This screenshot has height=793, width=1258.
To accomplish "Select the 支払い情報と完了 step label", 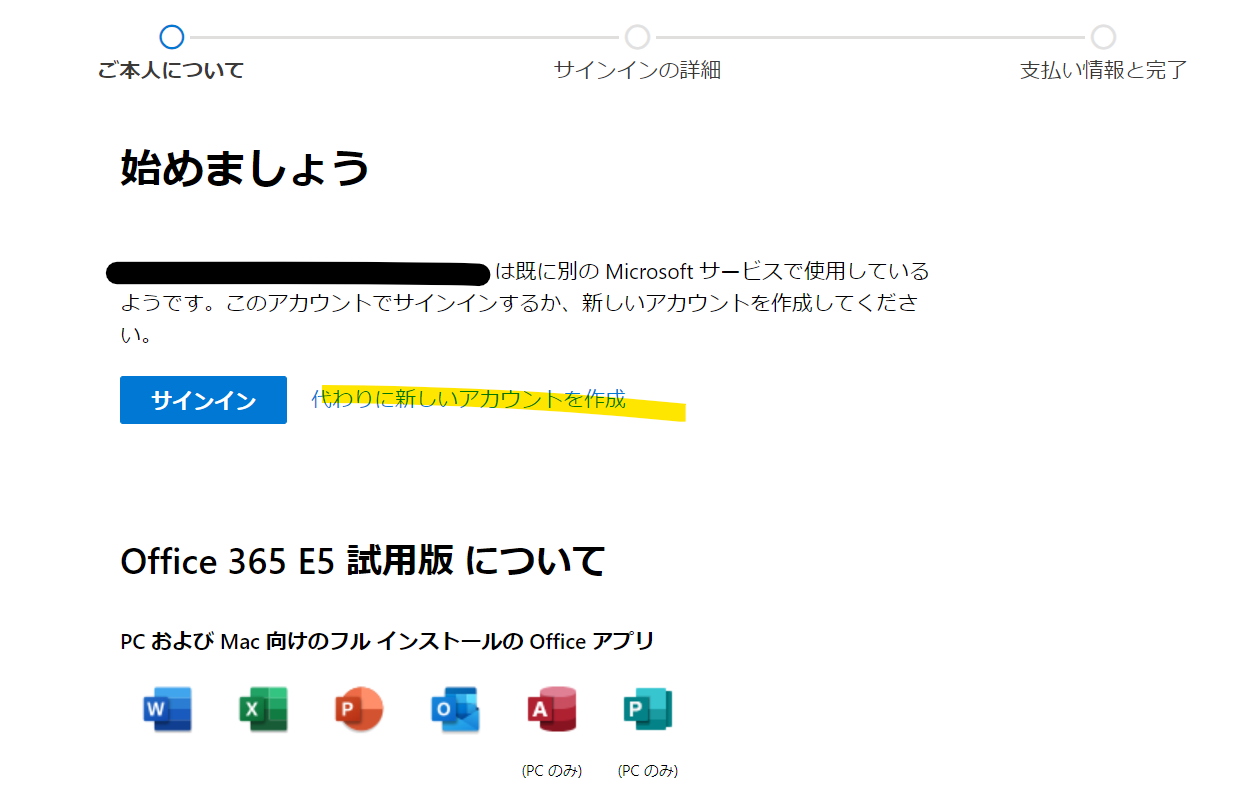I will (x=1103, y=70).
